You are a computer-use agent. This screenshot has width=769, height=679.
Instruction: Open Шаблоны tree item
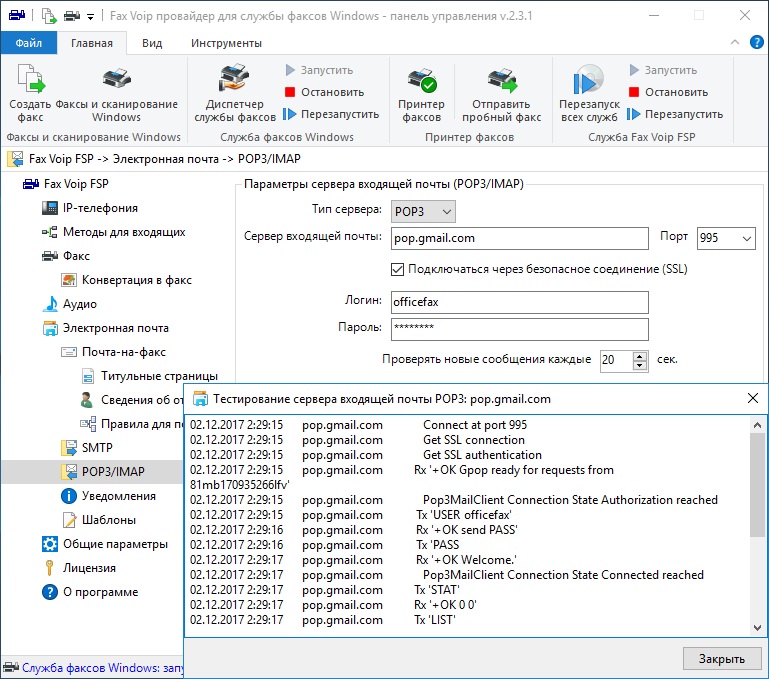click(x=99, y=520)
